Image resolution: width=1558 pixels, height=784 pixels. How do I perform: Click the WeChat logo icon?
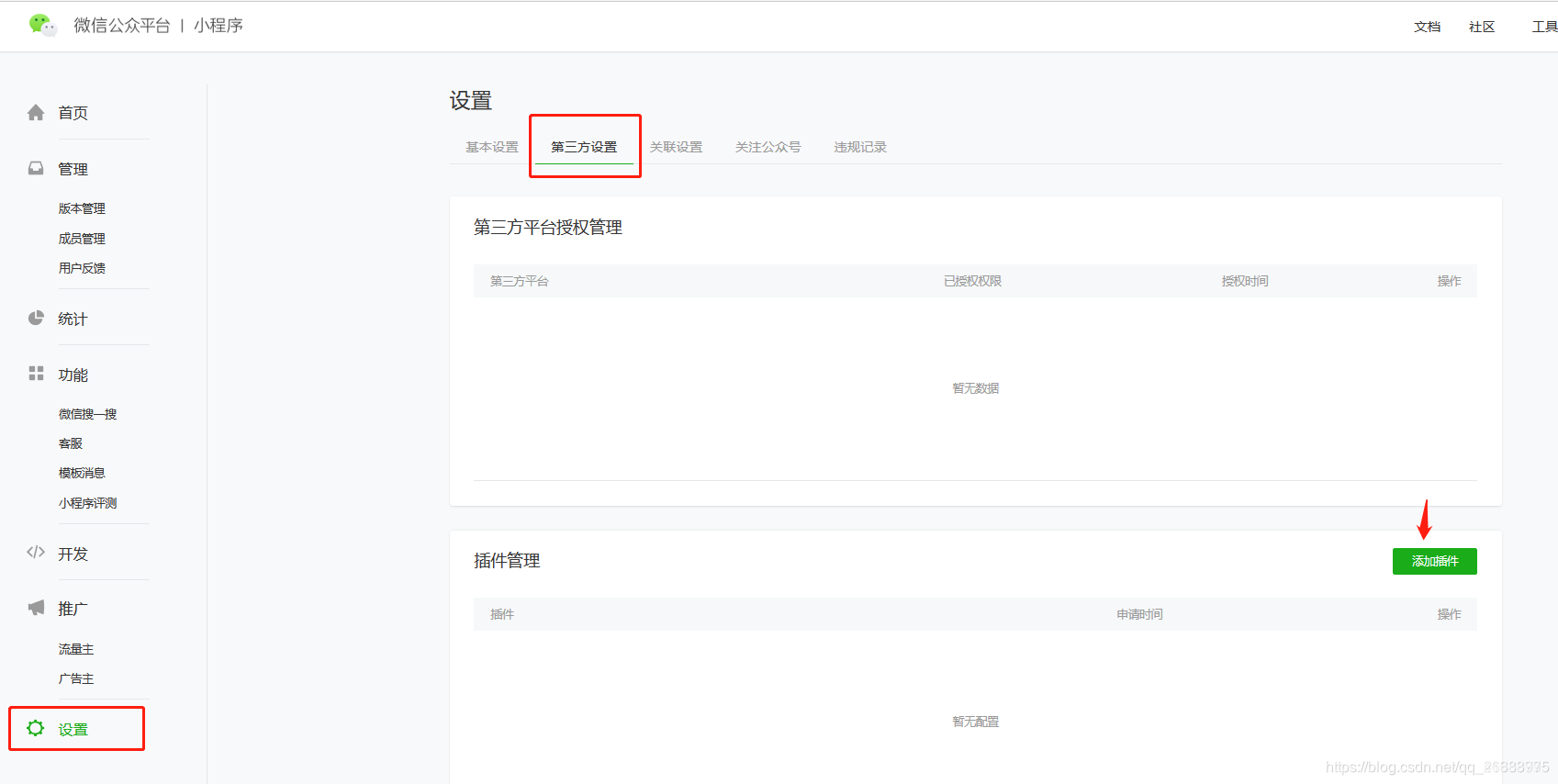pyautogui.click(x=42, y=25)
